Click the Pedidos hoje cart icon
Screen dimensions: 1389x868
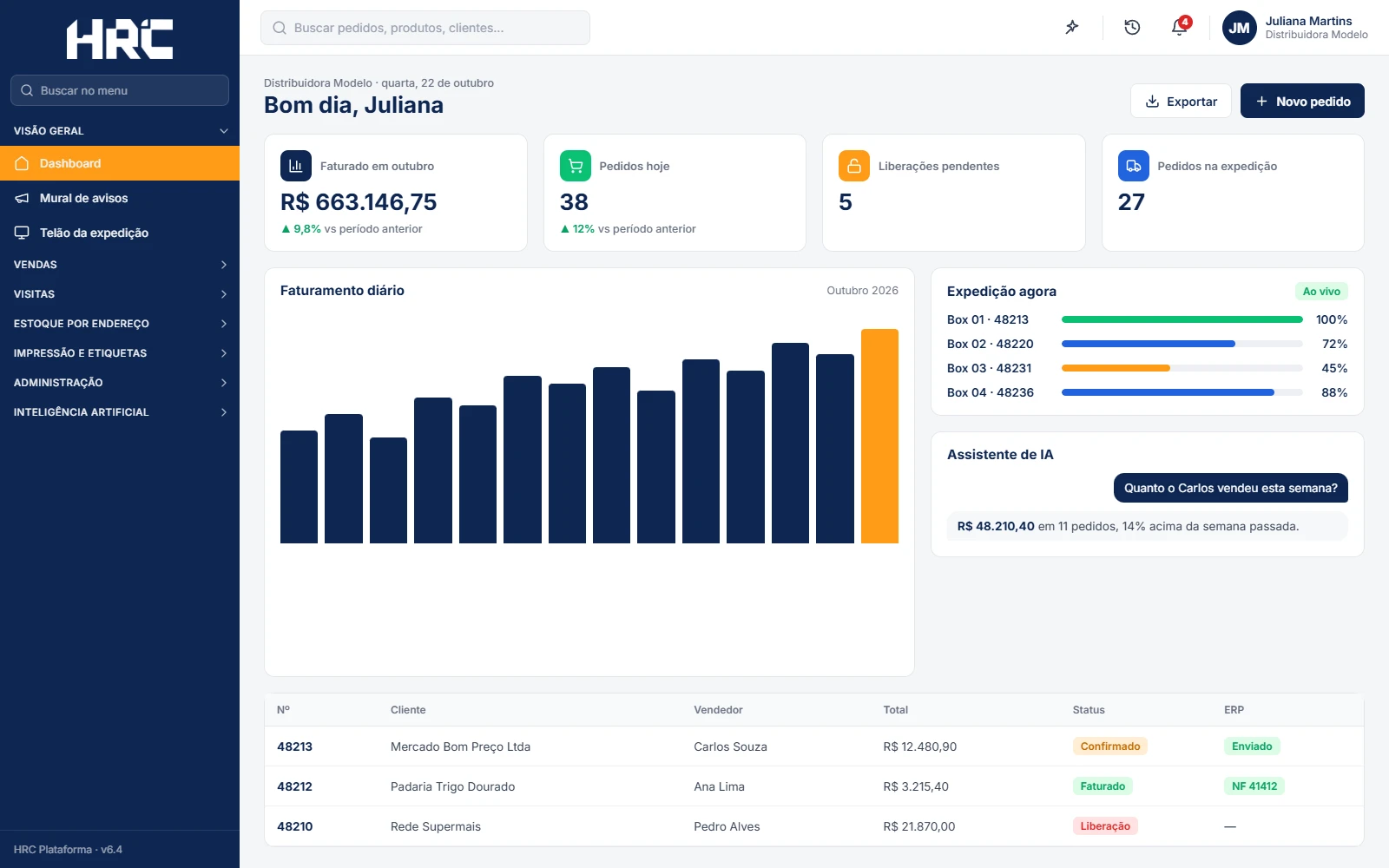point(575,166)
